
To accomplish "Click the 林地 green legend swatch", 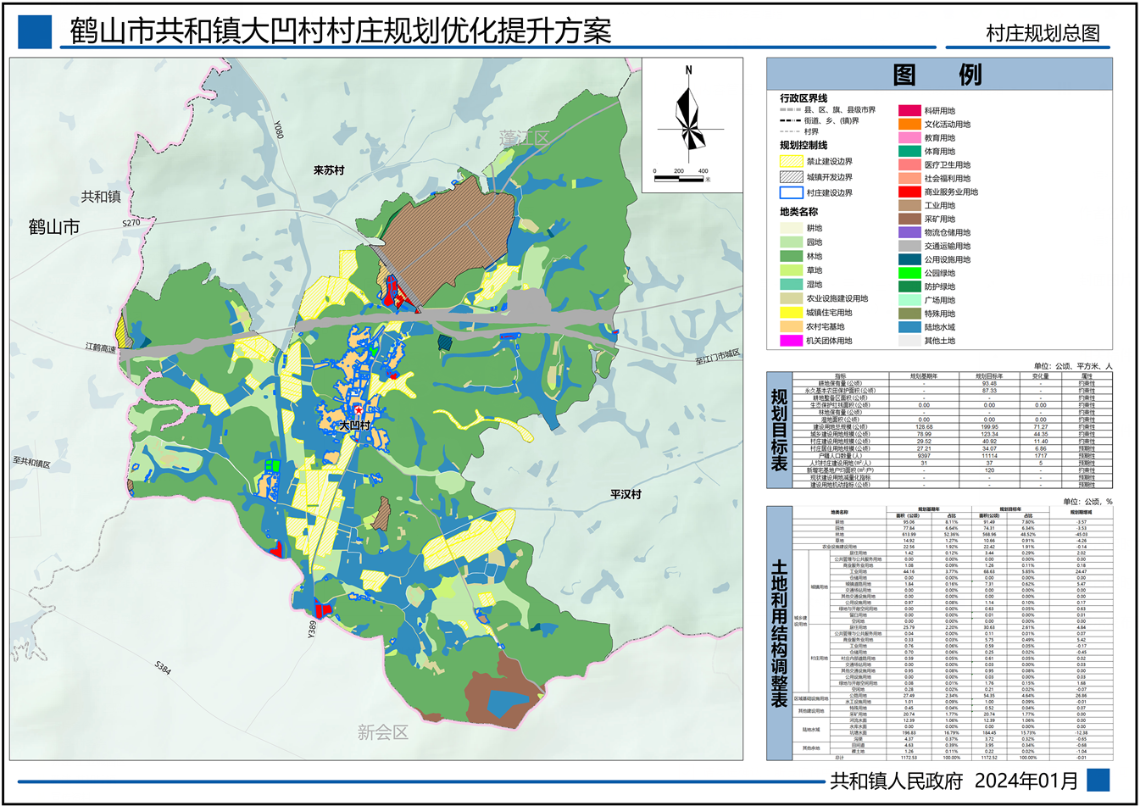I will 794,255.
